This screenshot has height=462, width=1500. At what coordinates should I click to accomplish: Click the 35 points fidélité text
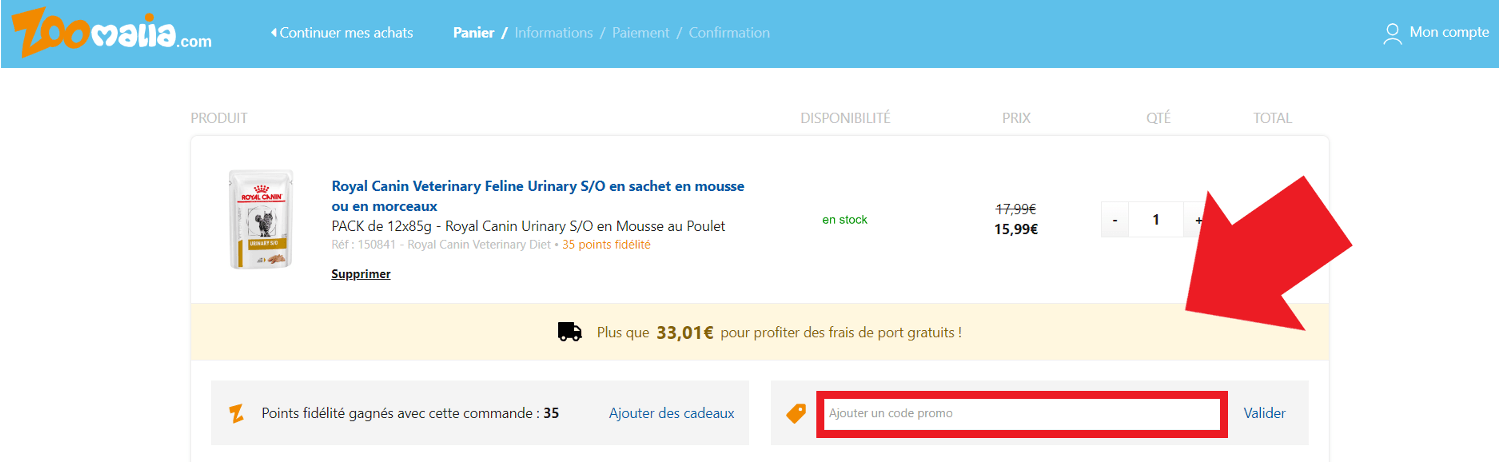click(606, 245)
